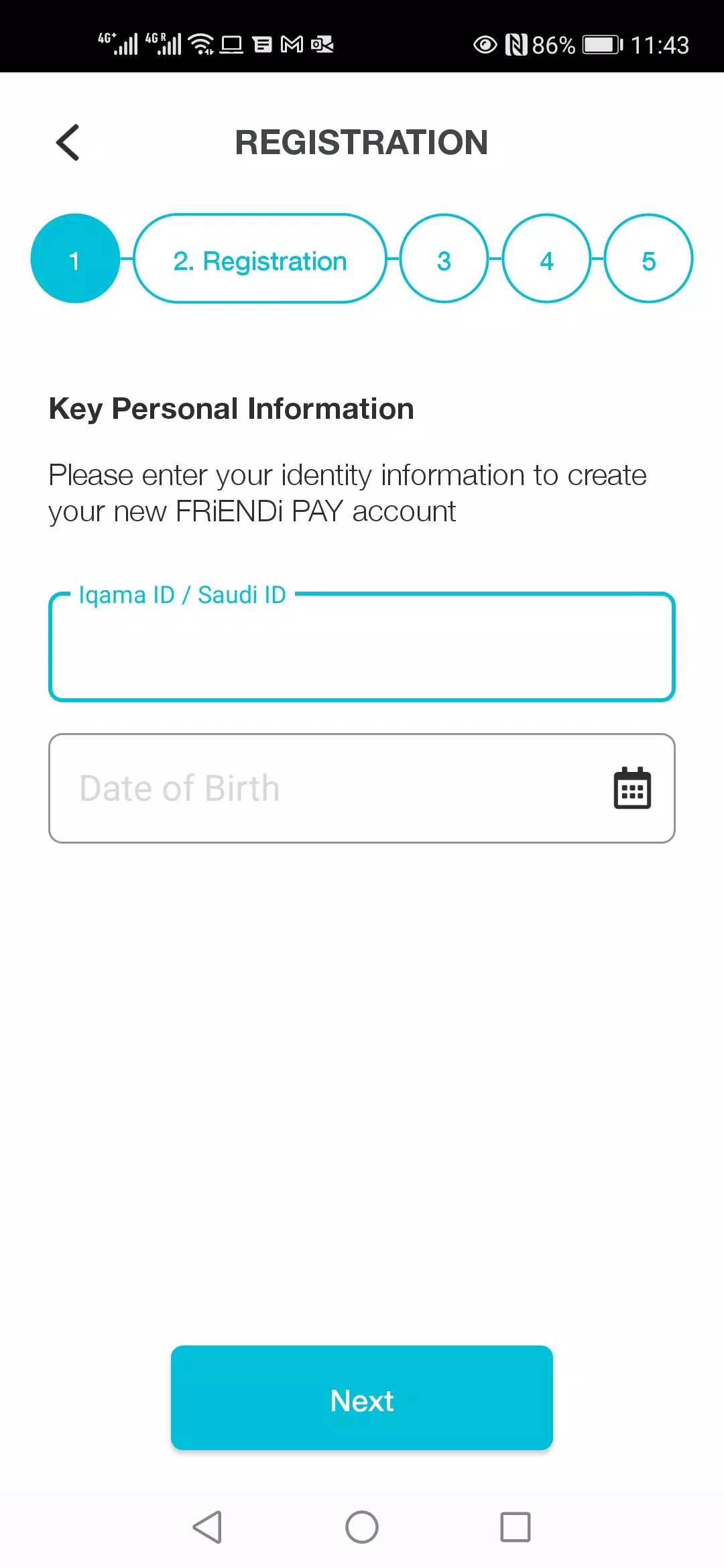The width and height of the screenshot is (724, 1568).
Task: Tap the back arrow in Registration header
Action: (x=68, y=143)
